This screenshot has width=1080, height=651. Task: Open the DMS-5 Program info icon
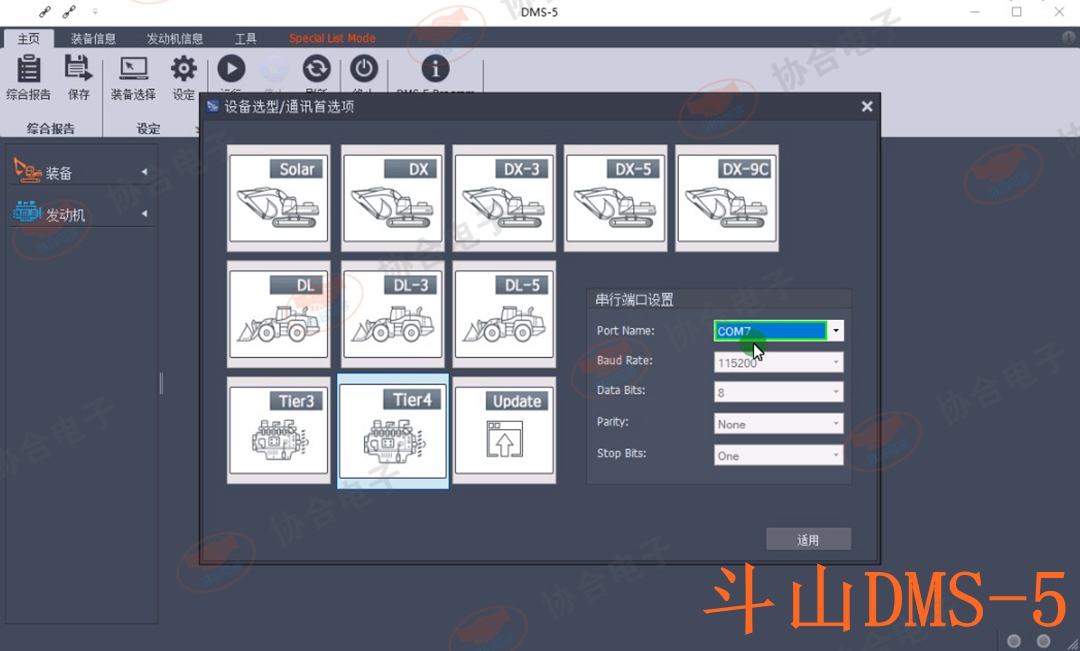pos(435,69)
